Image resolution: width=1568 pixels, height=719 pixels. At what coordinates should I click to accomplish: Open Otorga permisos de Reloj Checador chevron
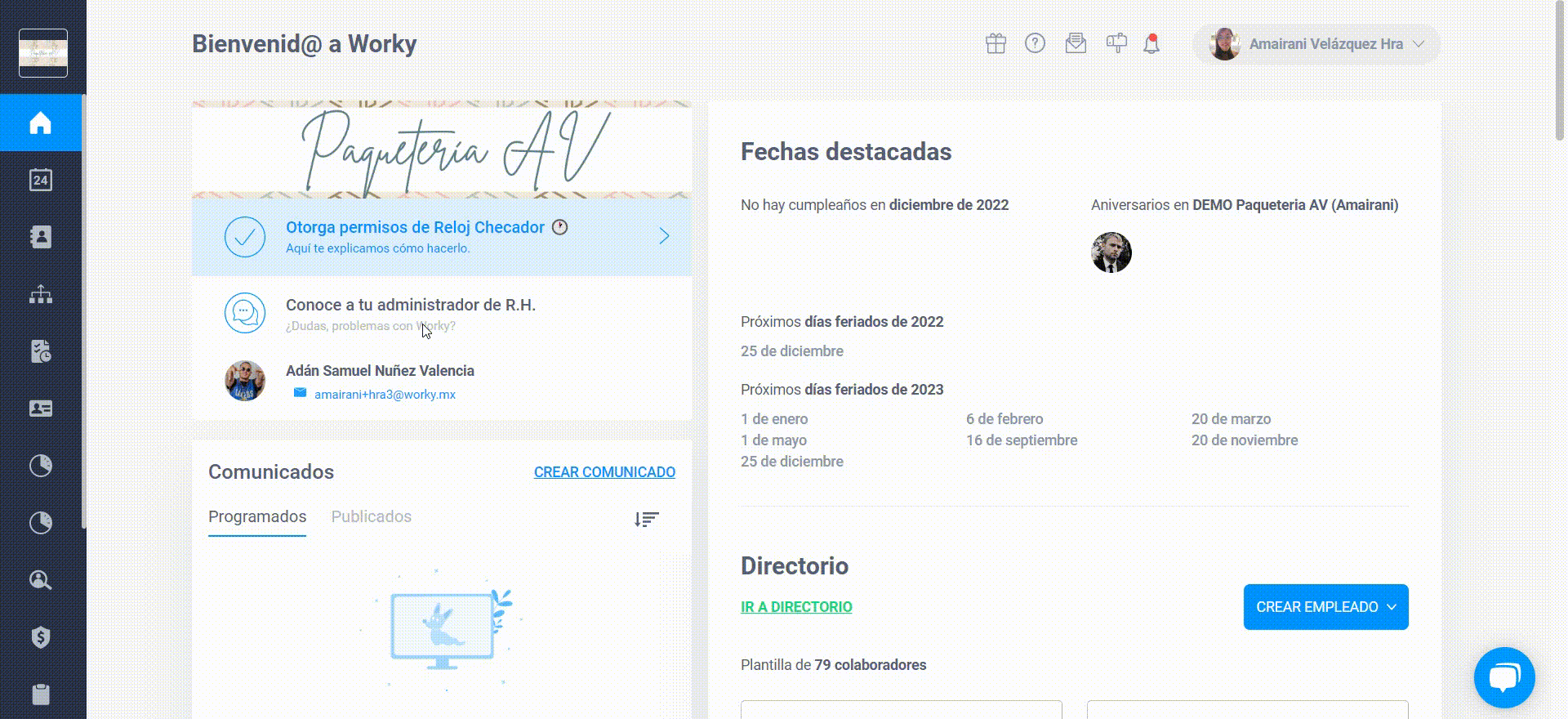click(x=664, y=236)
